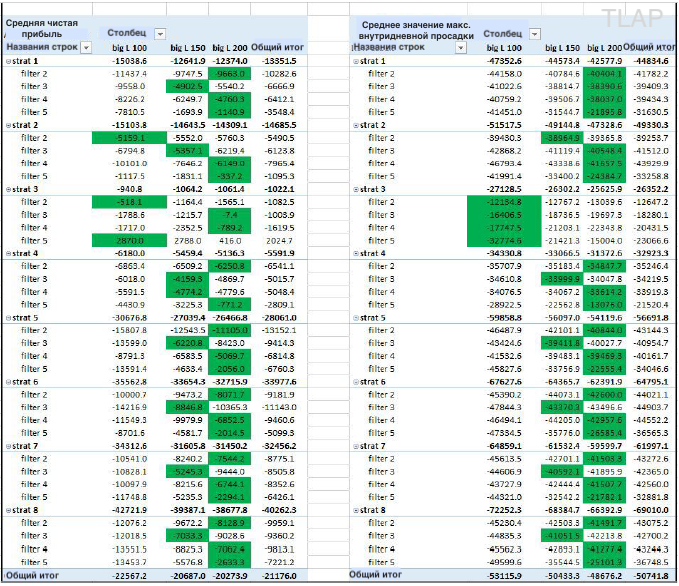Select the Средняя чистая прибыль title cell
Viewport: 679px width, 586px height.
click(42, 29)
